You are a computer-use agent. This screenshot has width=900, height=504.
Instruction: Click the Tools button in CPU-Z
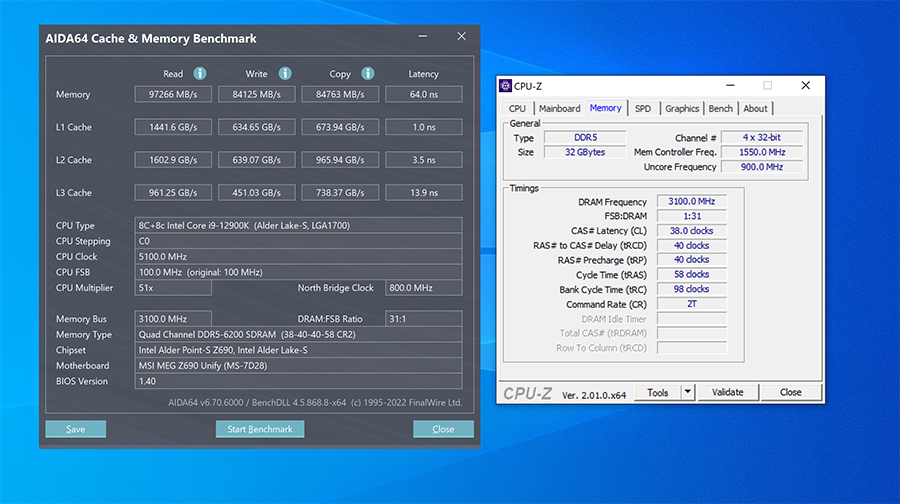tap(657, 393)
